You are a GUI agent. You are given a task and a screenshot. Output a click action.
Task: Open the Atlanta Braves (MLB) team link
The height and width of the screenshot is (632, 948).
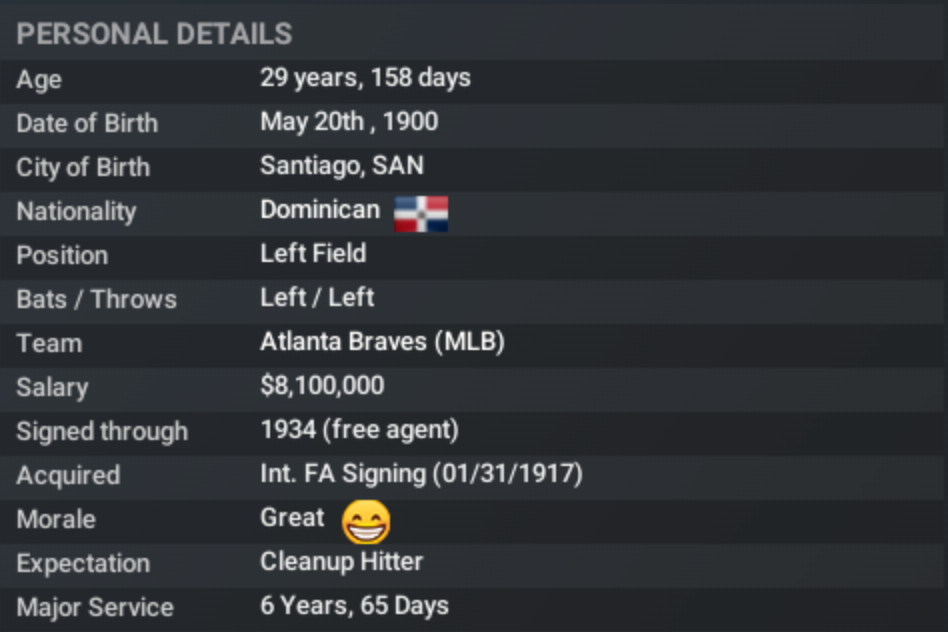(382, 342)
